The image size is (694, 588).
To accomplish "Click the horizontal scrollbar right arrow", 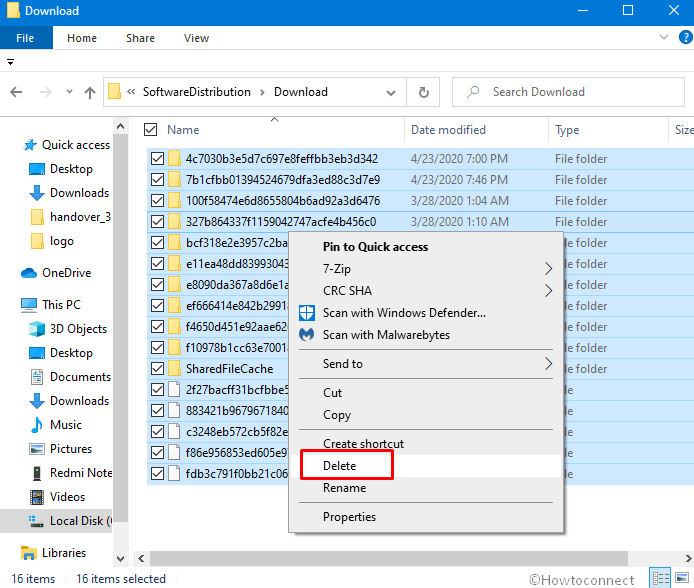I will tap(688, 558).
